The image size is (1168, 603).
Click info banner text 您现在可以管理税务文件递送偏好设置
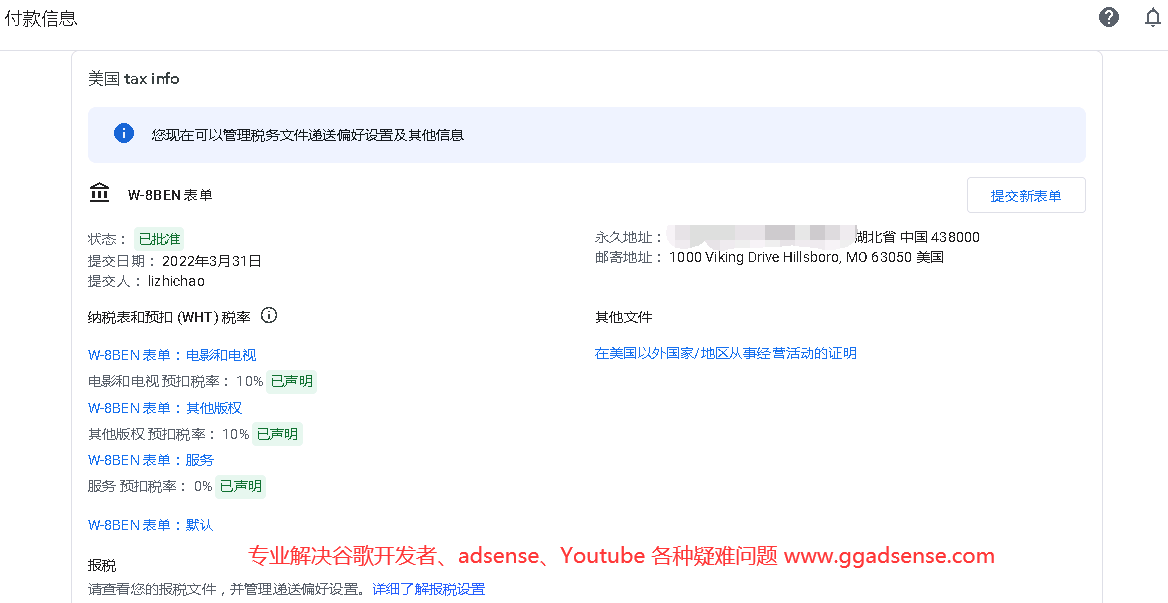pyautogui.click(x=308, y=135)
